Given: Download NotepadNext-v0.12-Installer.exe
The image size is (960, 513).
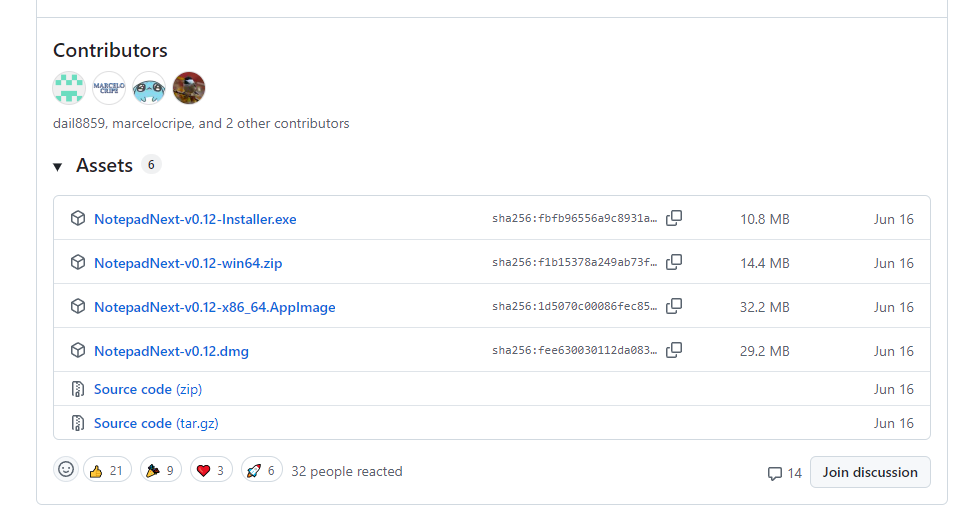Looking at the screenshot, I should (195, 219).
